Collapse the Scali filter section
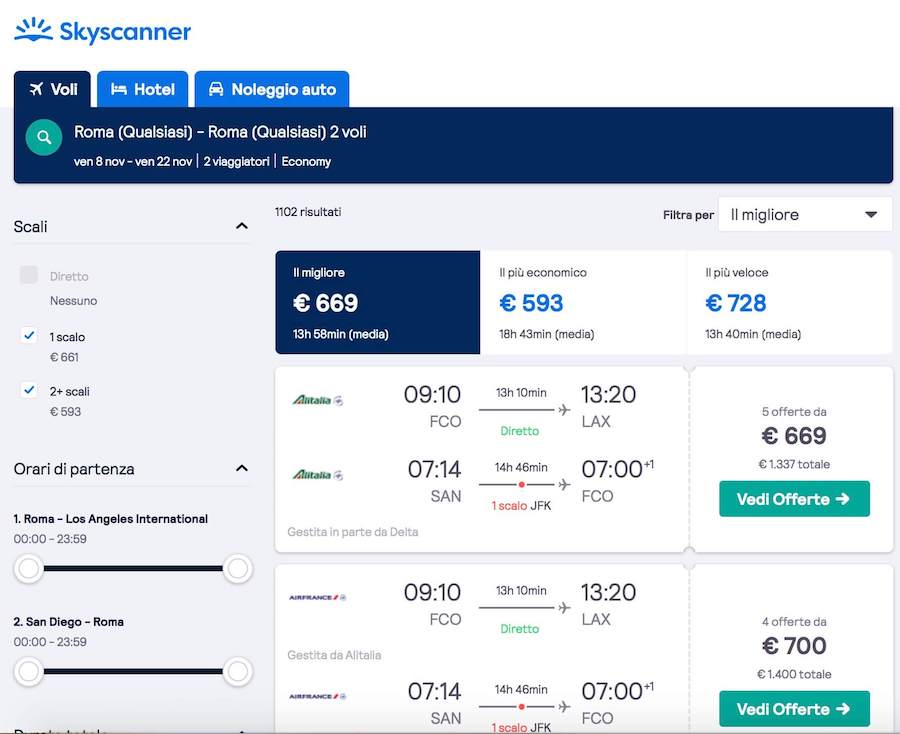Image resolution: width=900 pixels, height=734 pixels. pos(242,226)
